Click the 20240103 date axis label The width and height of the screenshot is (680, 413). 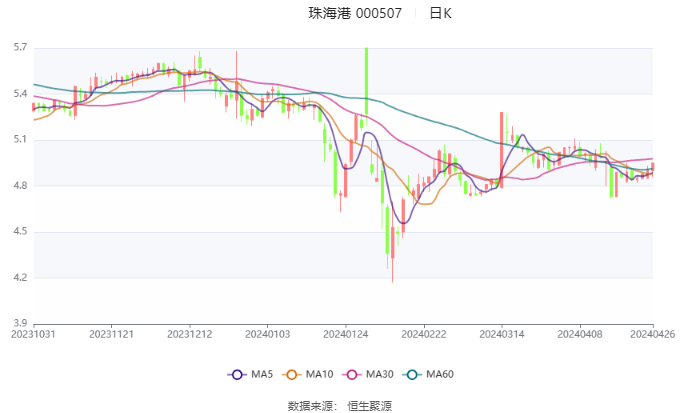268,334
